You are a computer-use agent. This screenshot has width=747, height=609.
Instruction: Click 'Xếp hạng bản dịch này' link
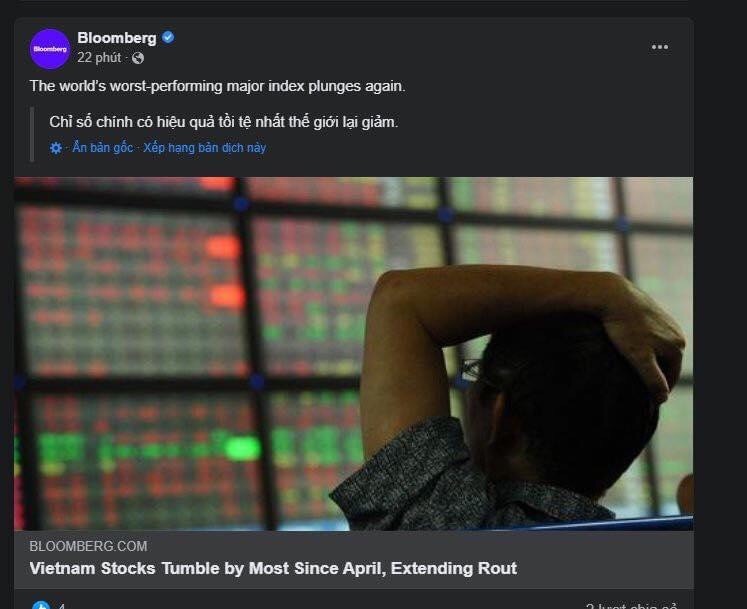(204, 148)
